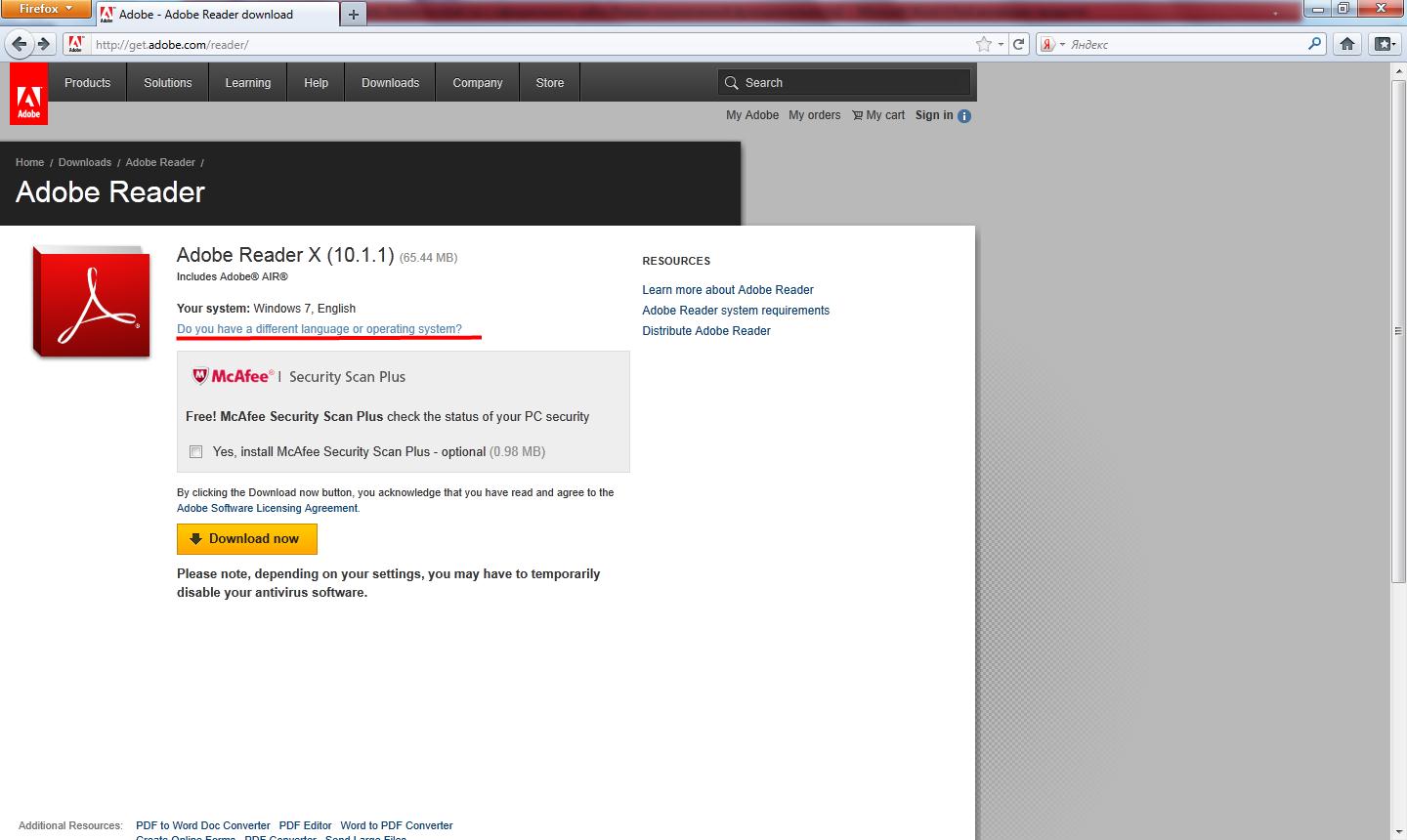The image size is (1407, 840).
Task: Open Adobe Reader system requirements link
Action: (736, 311)
